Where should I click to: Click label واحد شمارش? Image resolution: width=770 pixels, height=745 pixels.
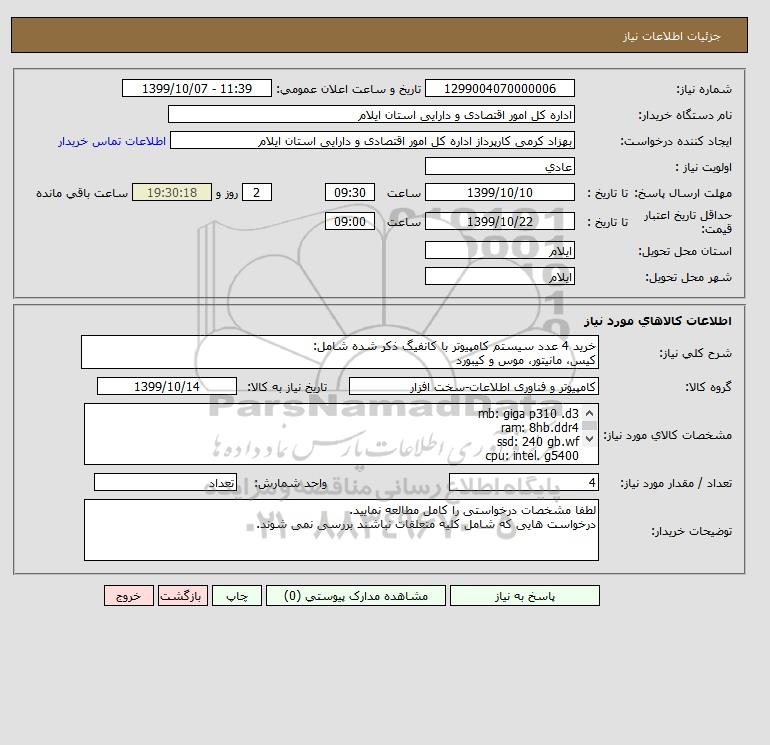pyautogui.click(x=290, y=483)
